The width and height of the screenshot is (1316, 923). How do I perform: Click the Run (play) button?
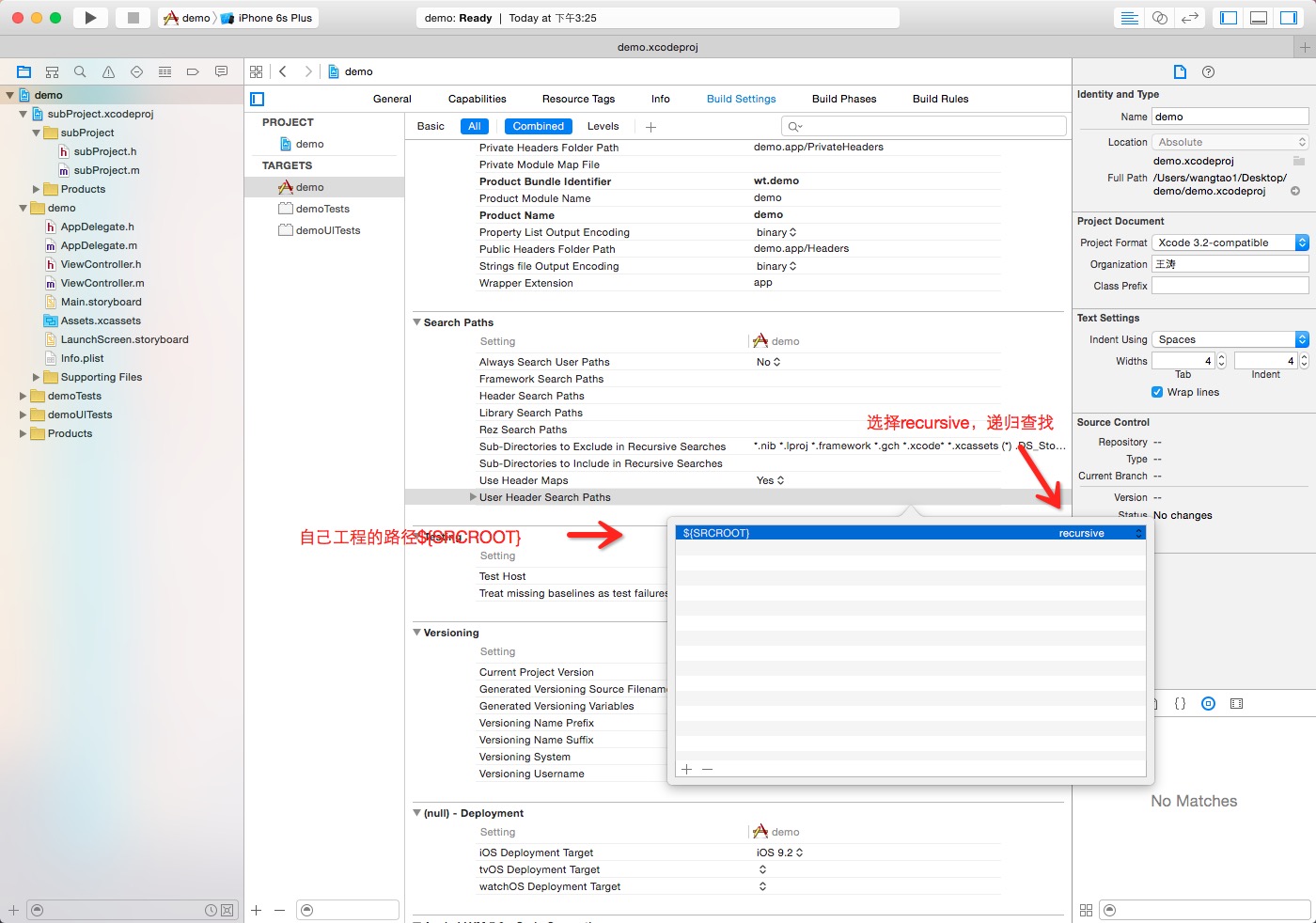coord(90,18)
